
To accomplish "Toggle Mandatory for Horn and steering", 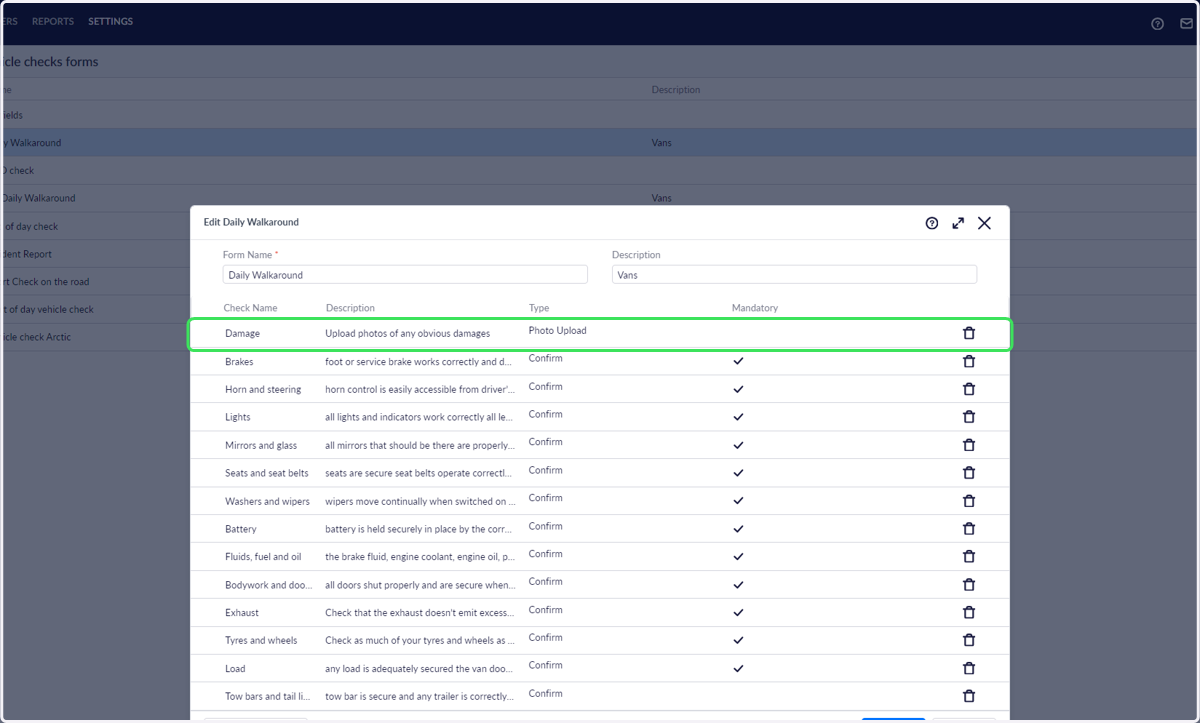I will pos(738,389).
